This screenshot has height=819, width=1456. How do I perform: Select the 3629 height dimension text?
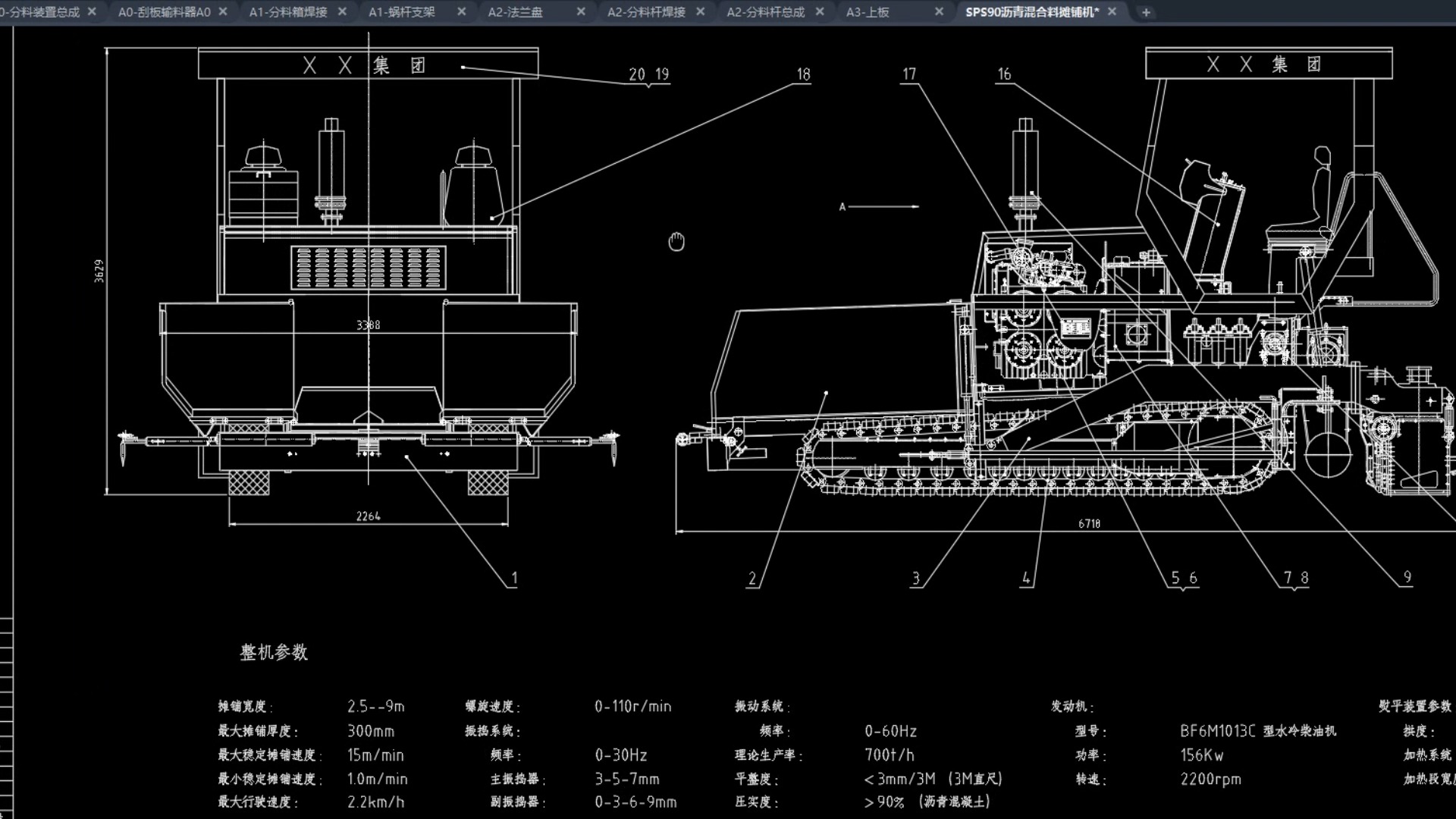tap(99, 271)
